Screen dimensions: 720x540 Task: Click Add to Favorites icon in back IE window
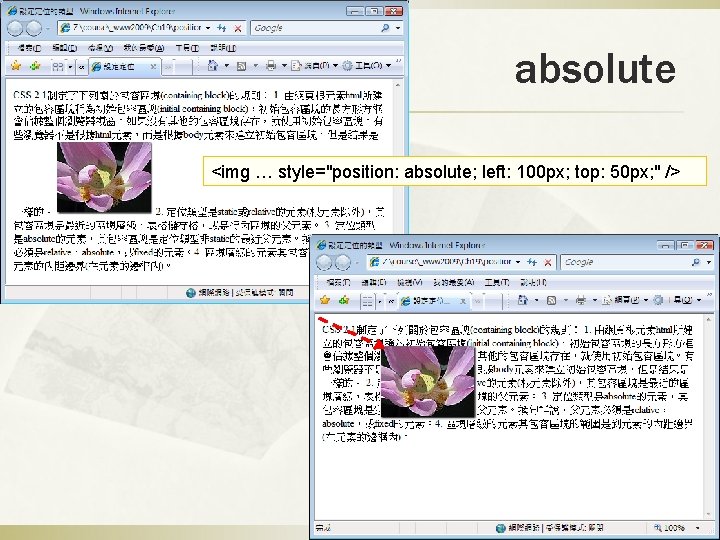[35, 66]
